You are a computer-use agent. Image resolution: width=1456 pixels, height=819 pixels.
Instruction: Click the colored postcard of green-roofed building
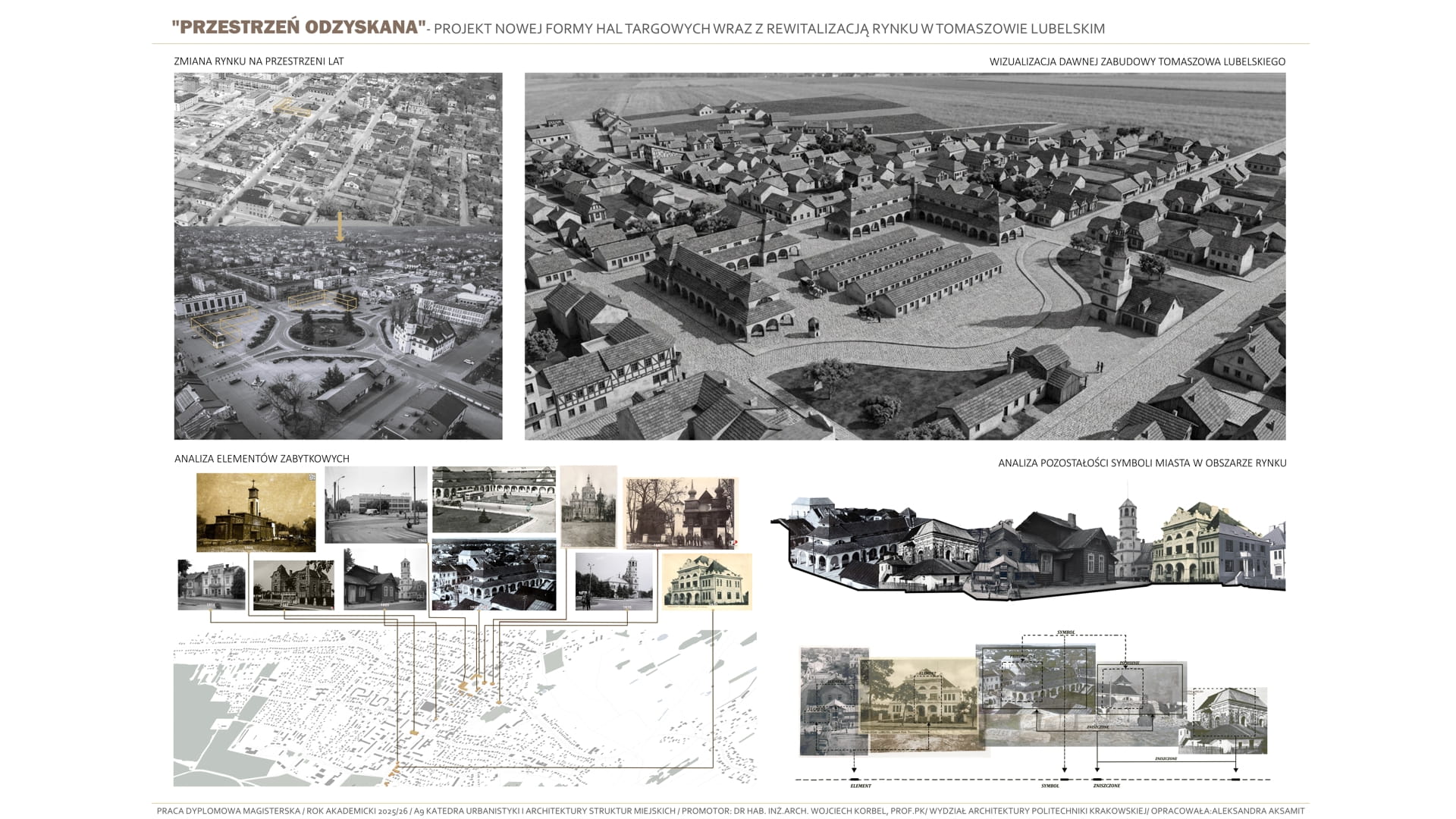click(x=707, y=581)
